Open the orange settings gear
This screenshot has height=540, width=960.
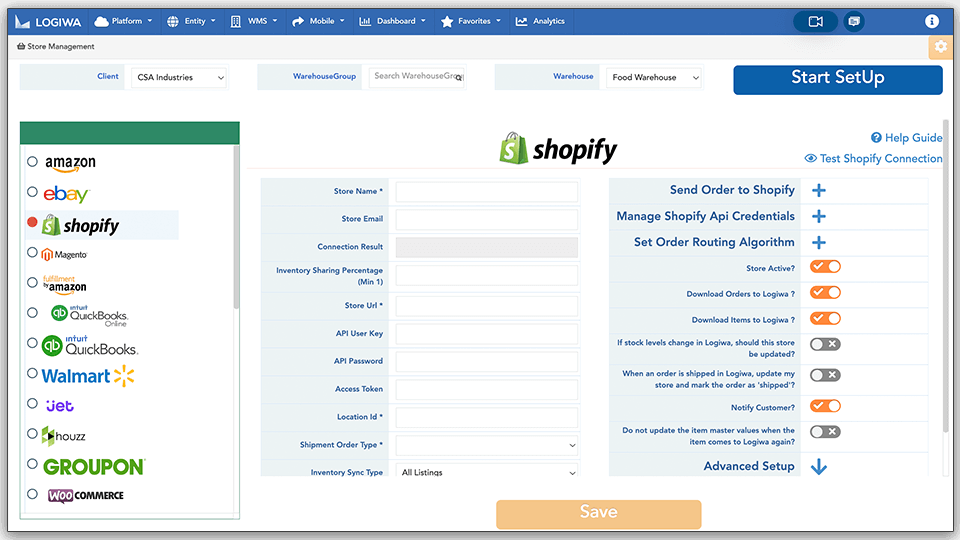(x=940, y=47)
